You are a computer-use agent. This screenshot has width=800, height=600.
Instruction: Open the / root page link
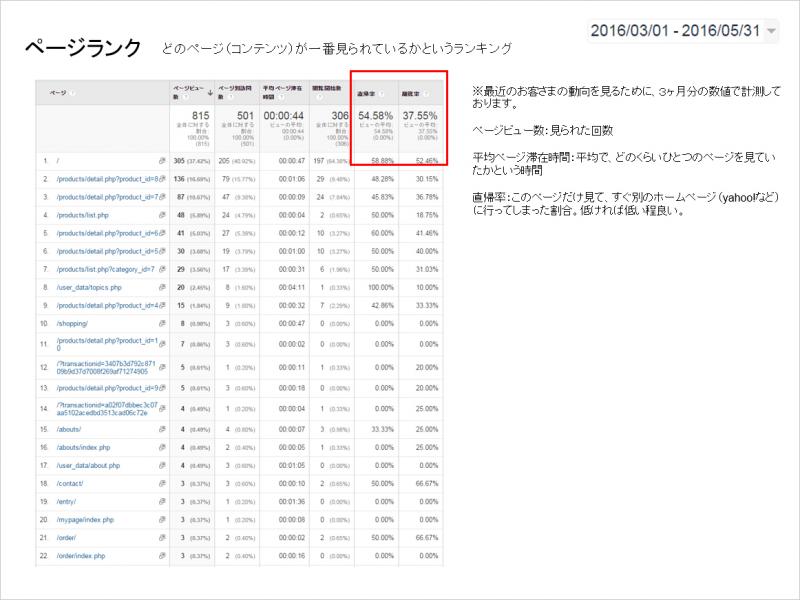[x=58, y=161]
